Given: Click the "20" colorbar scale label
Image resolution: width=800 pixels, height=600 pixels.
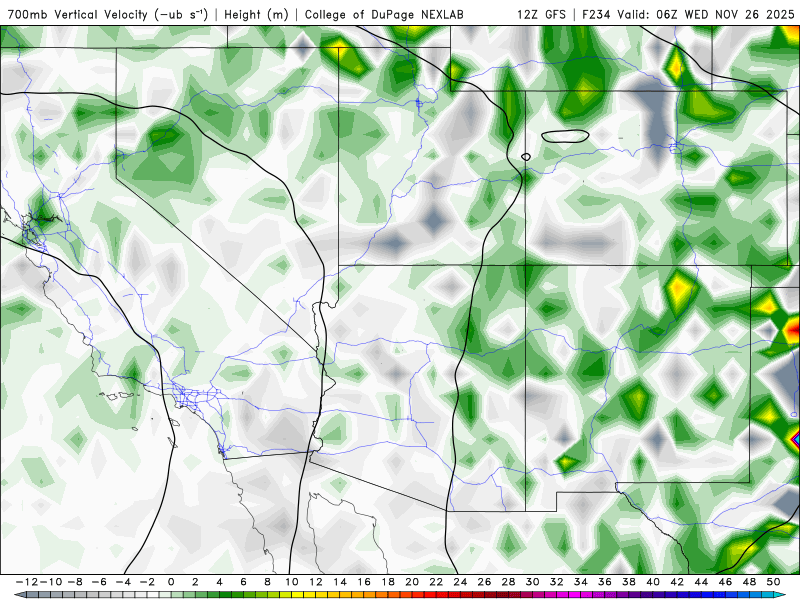Looking at the screenshot, I should tap(412, 582).
